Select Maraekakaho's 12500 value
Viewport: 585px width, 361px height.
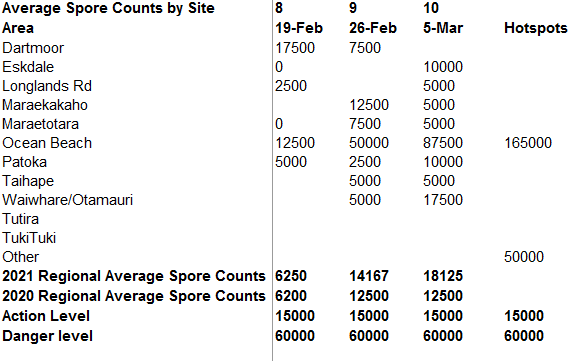tap(369, 105)
